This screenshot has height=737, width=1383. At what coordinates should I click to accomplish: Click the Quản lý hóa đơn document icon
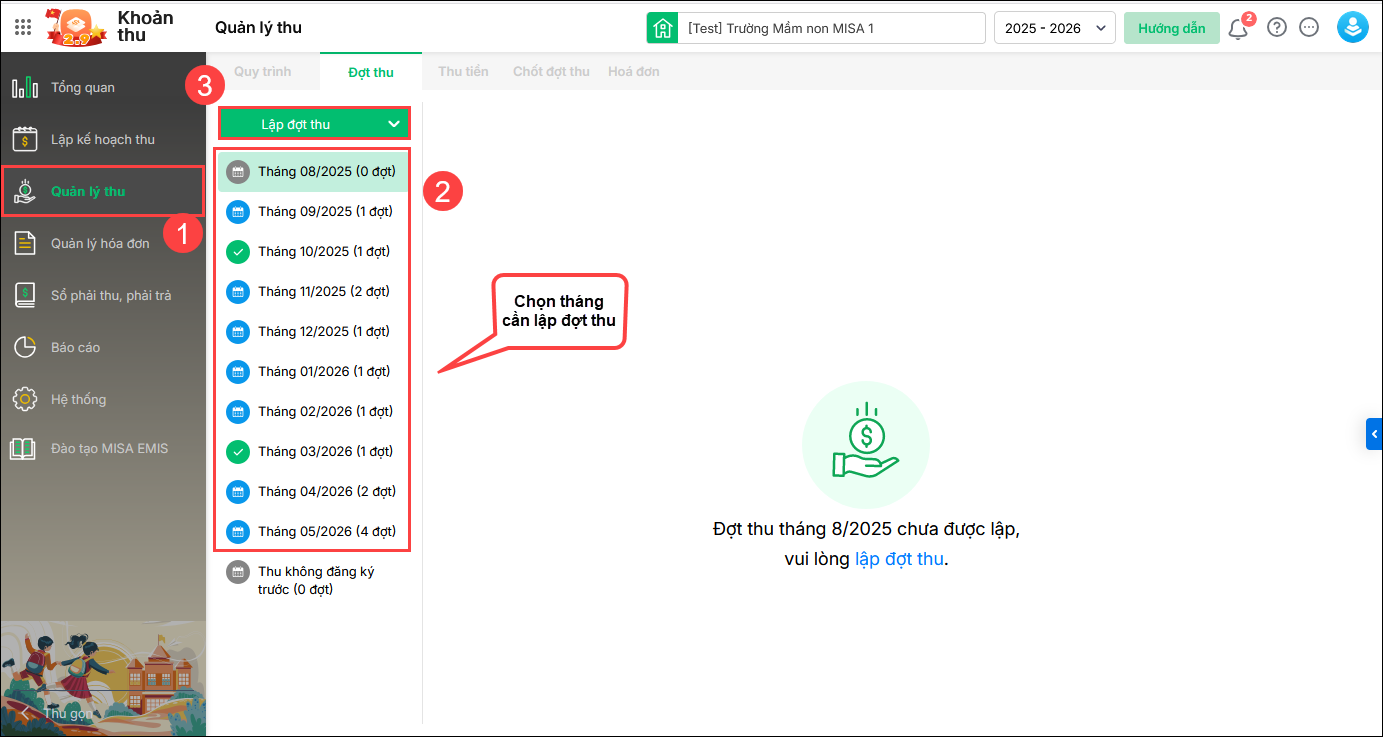click(x=25, y=243)
